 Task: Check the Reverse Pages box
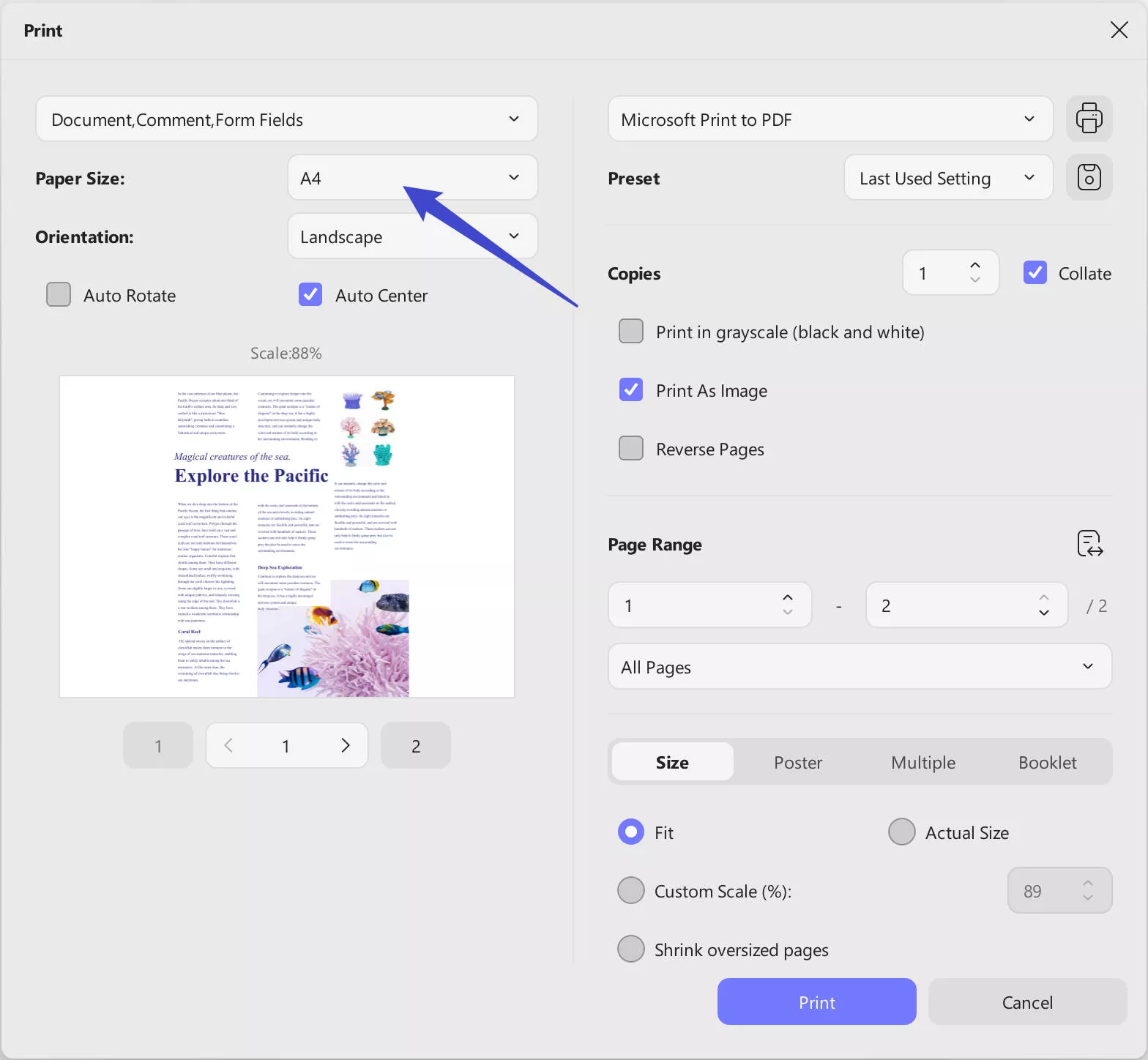pos(631,448)
